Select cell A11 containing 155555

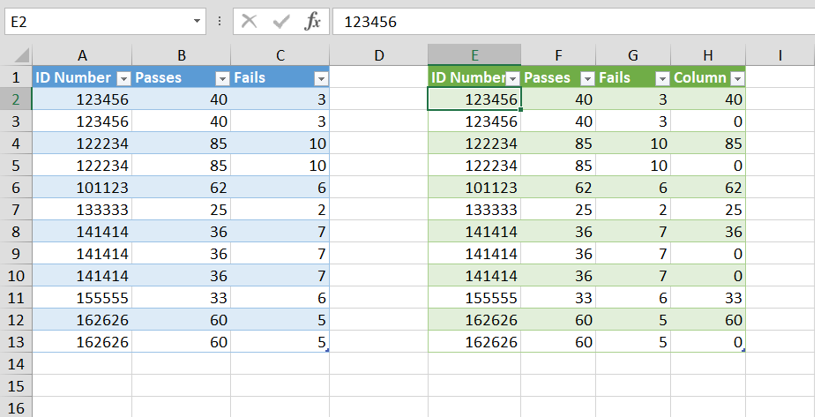coord(82,297)
